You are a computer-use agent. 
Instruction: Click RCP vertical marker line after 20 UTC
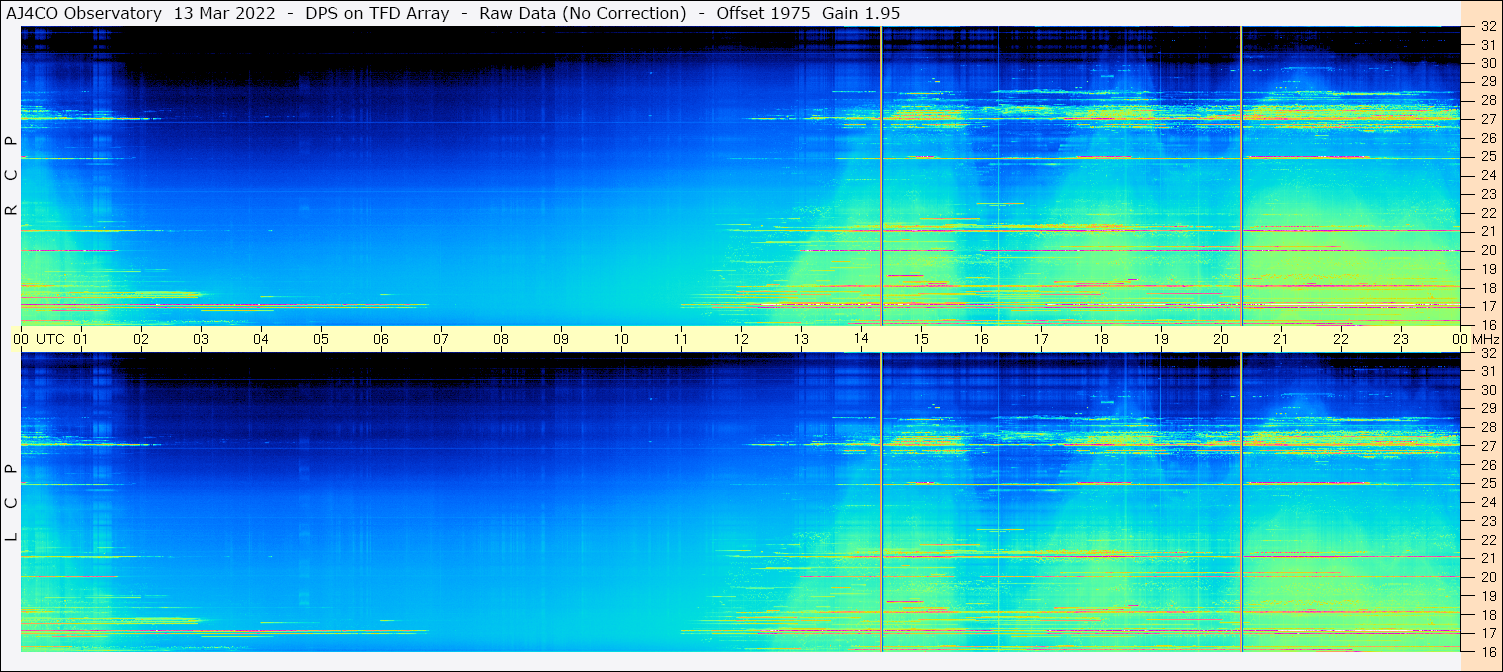[1241, 176]
